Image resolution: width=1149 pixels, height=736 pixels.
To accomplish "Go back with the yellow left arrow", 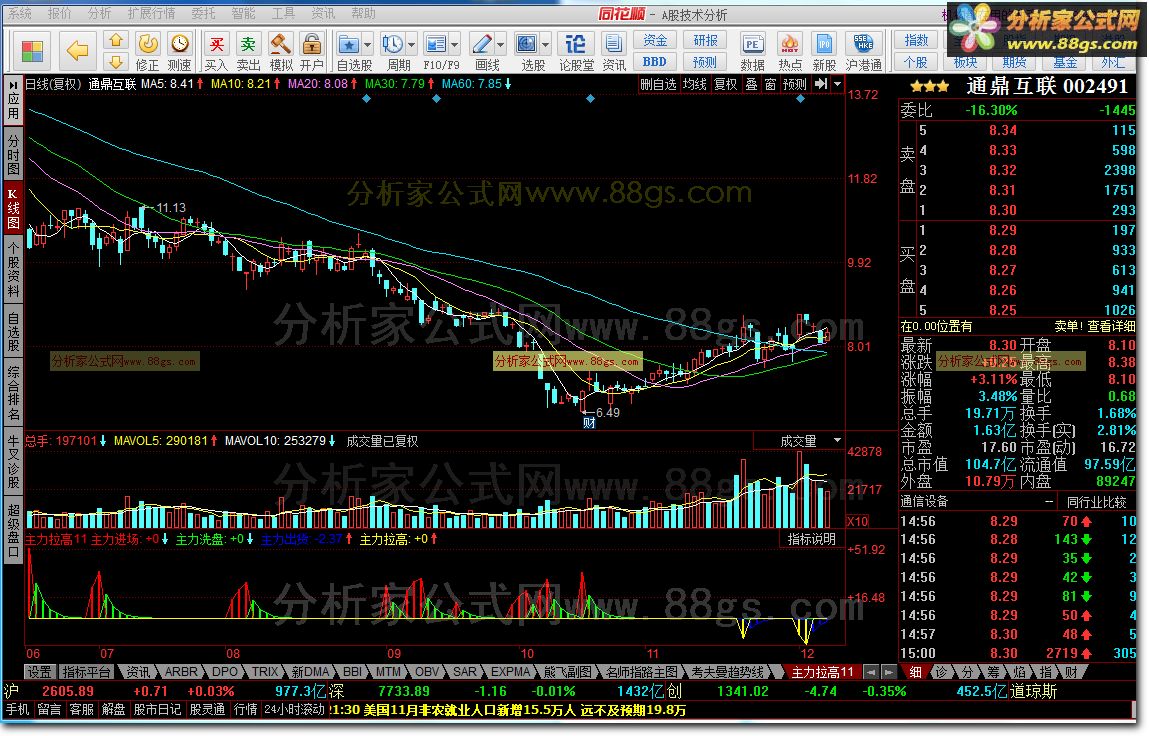I will pos(77,51).
